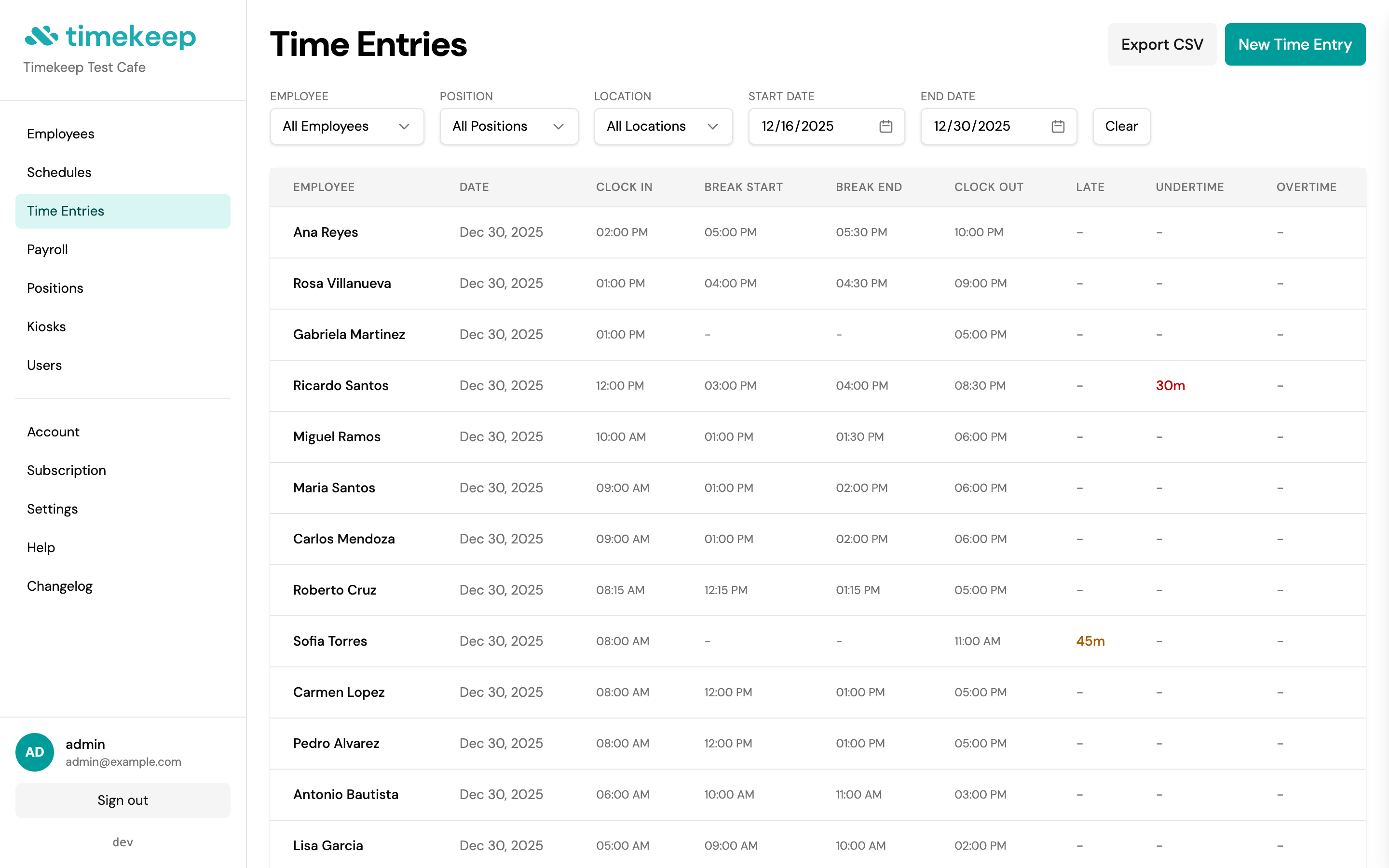1389x868 pixels.
Task: Clear the date filters
Action: pyautogui.click(x=1120, y=126)
